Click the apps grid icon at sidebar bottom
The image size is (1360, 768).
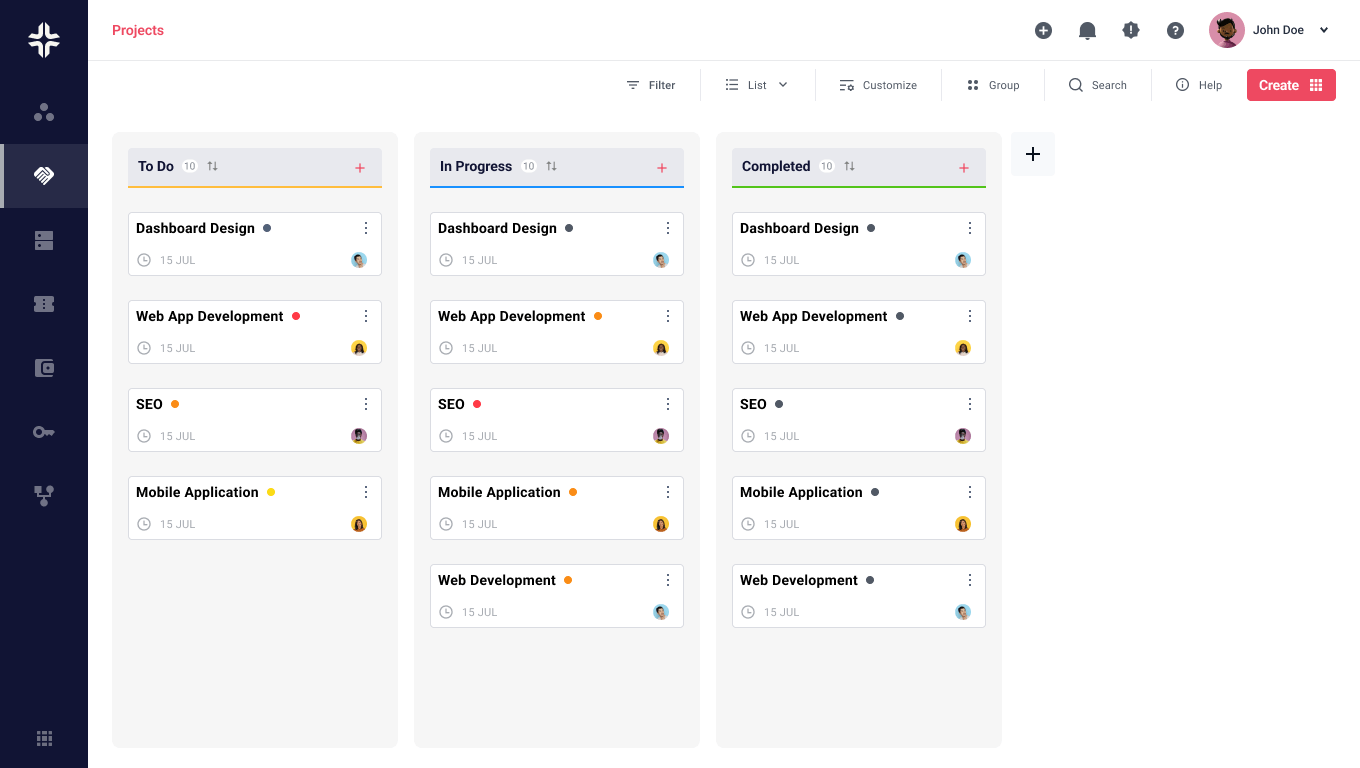(x=44, y=738)
